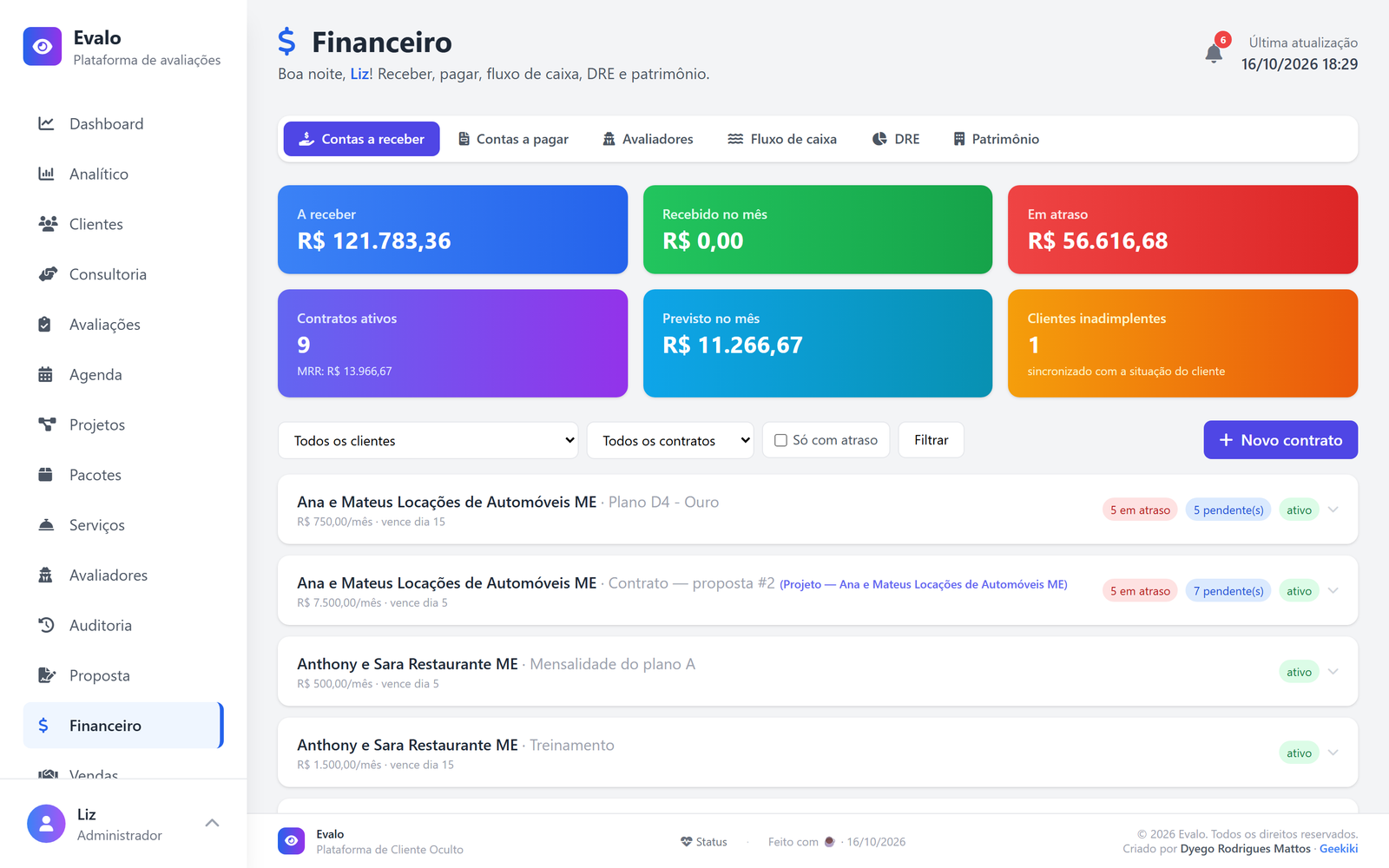This screenshot has height=868, width=1389.
Task: Click the Clientes inadimplentes orange card
Action: click(1182, 343)
